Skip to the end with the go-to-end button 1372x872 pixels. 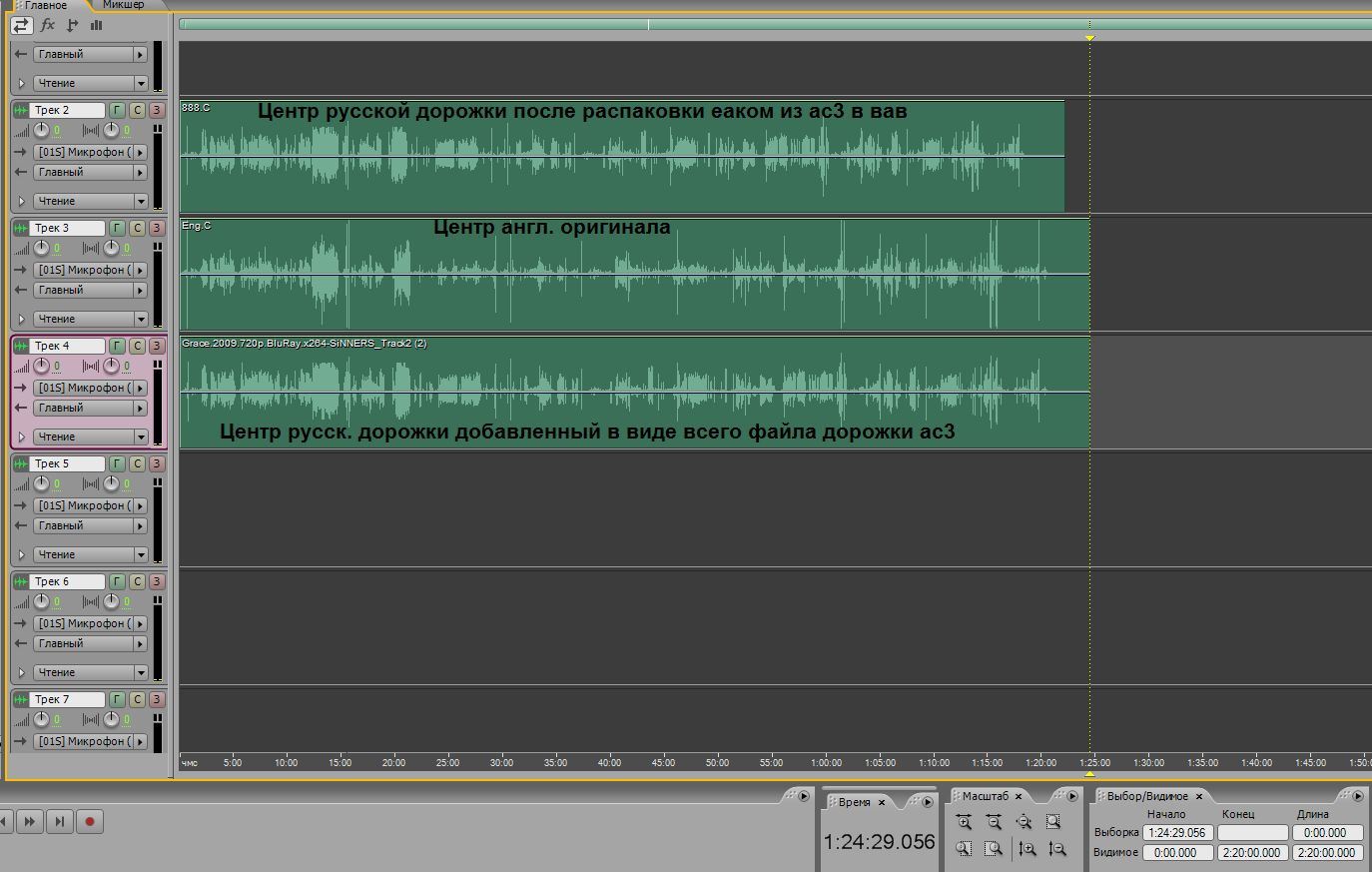(60, 821)
